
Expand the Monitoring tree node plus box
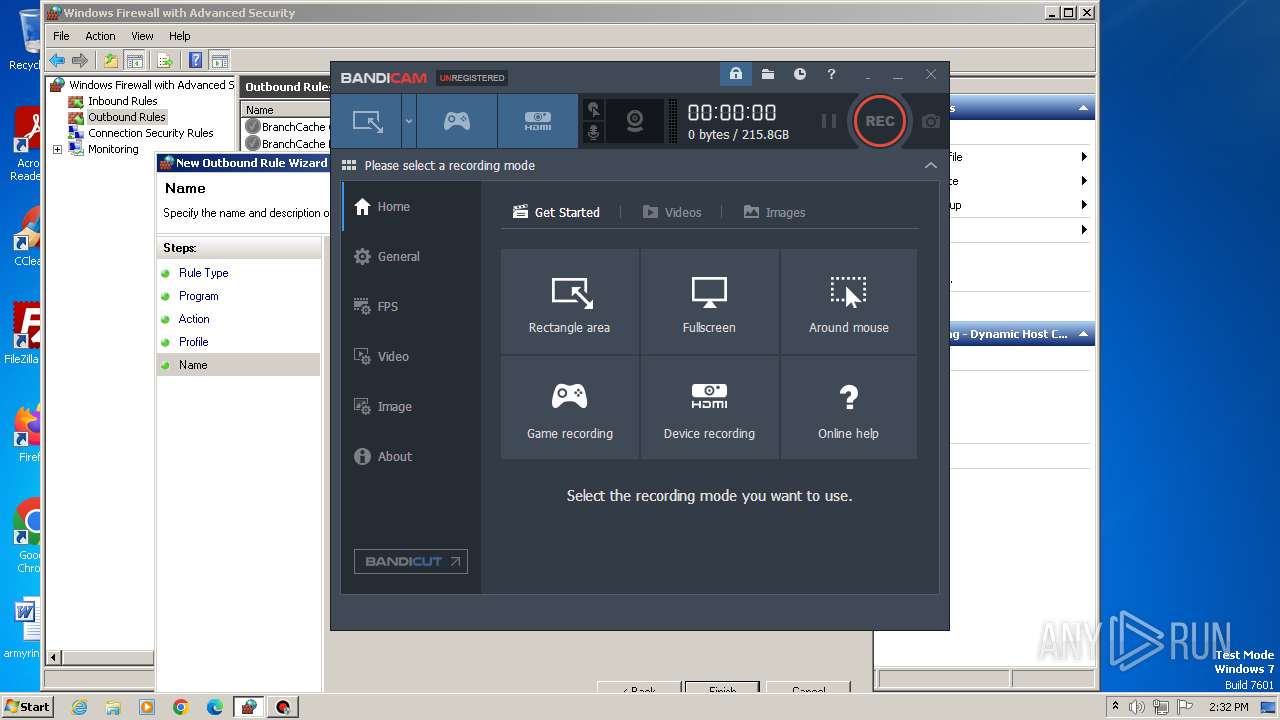[57, 149]
